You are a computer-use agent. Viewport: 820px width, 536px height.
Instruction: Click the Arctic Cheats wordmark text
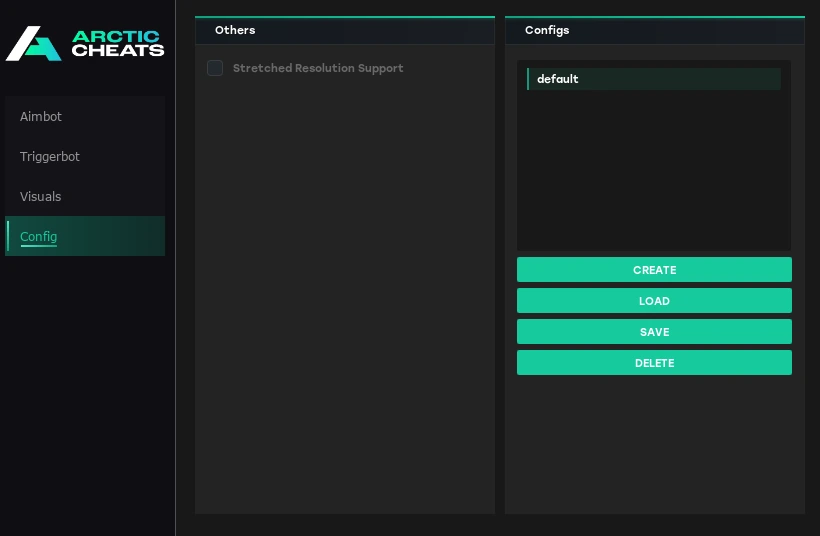point(118,44)
